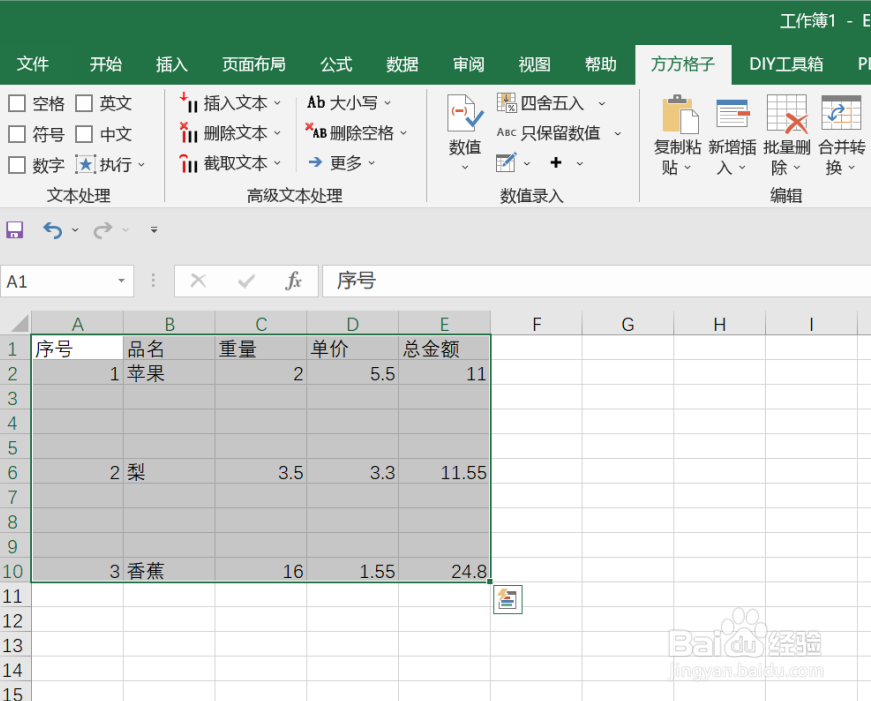Enable the 空格 checkbox
The width and height of the screenshot is (871, 701).
tap(17, 102)
